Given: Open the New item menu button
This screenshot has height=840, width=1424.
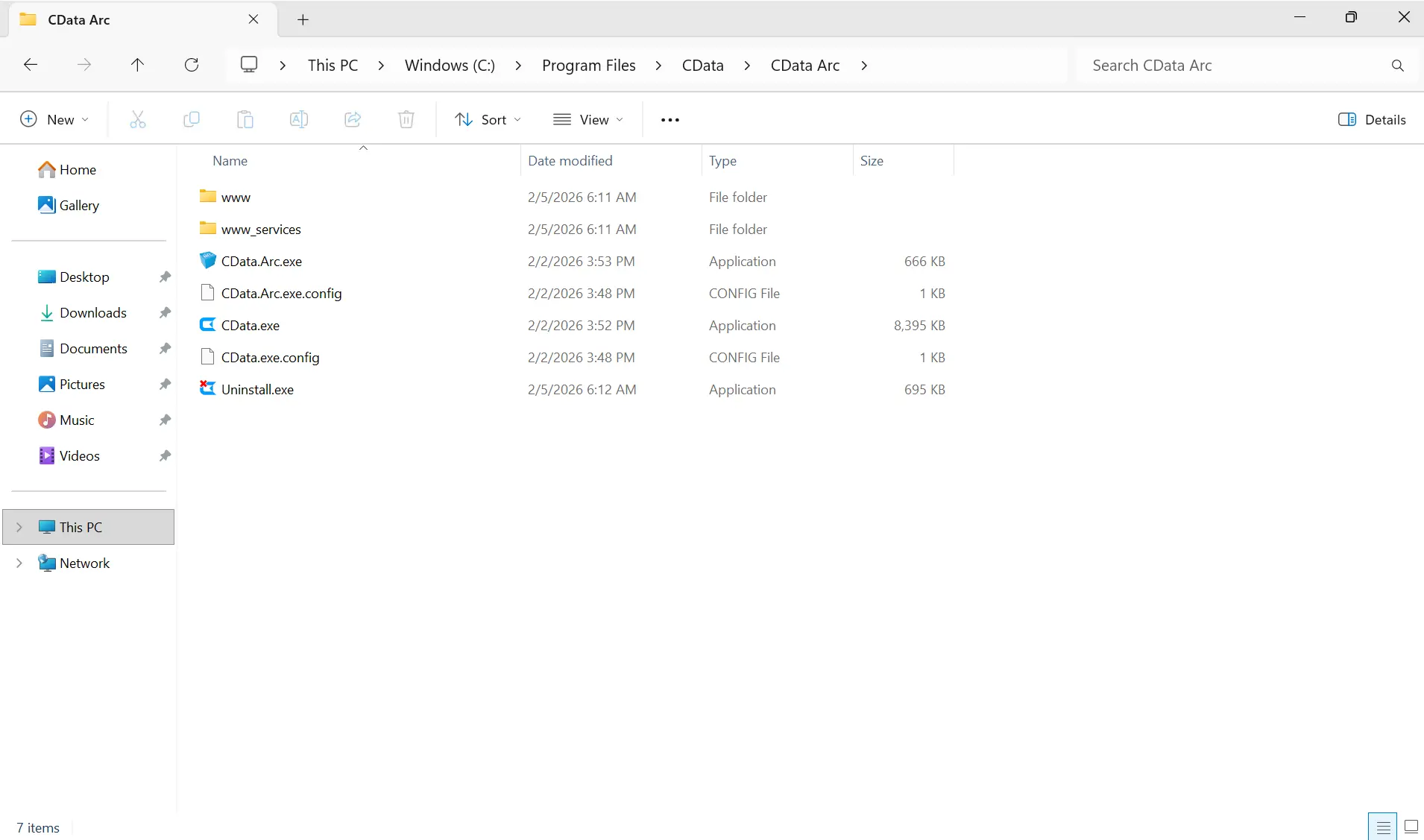Looking at the screenshot, I should click(54, 119).
